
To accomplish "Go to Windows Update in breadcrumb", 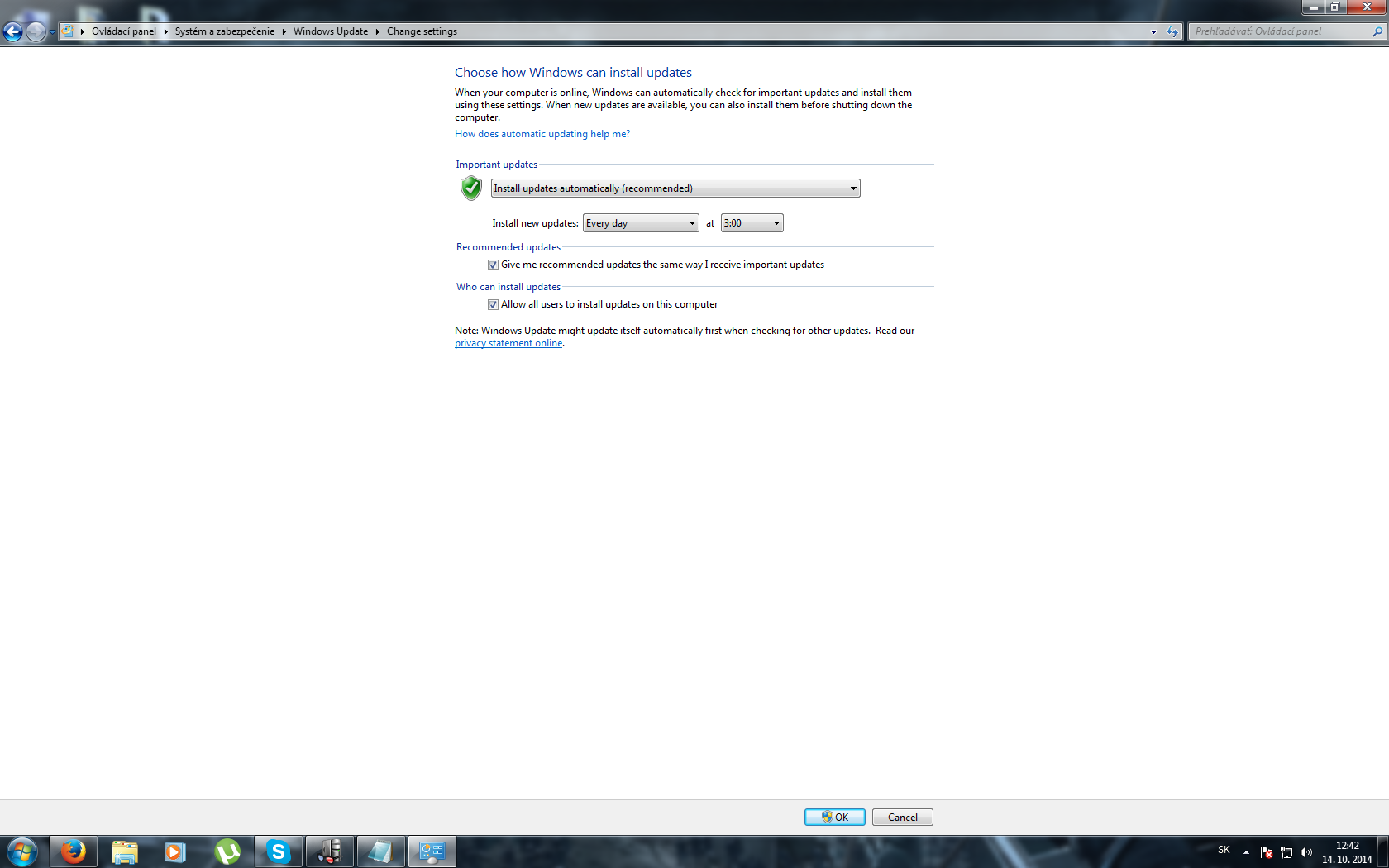I will (330, 31).
